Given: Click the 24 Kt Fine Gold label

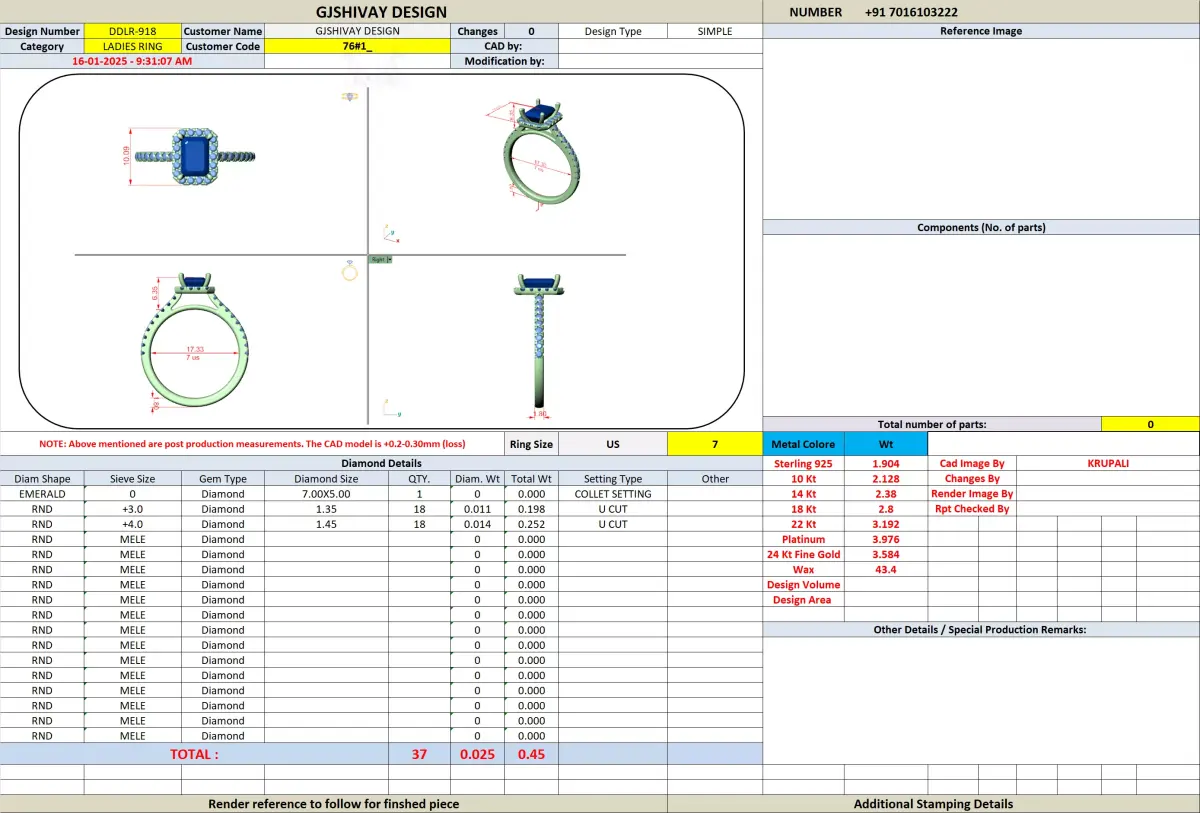Looking at the screenshot, I should pyautogui.click(x=804, y=554).
